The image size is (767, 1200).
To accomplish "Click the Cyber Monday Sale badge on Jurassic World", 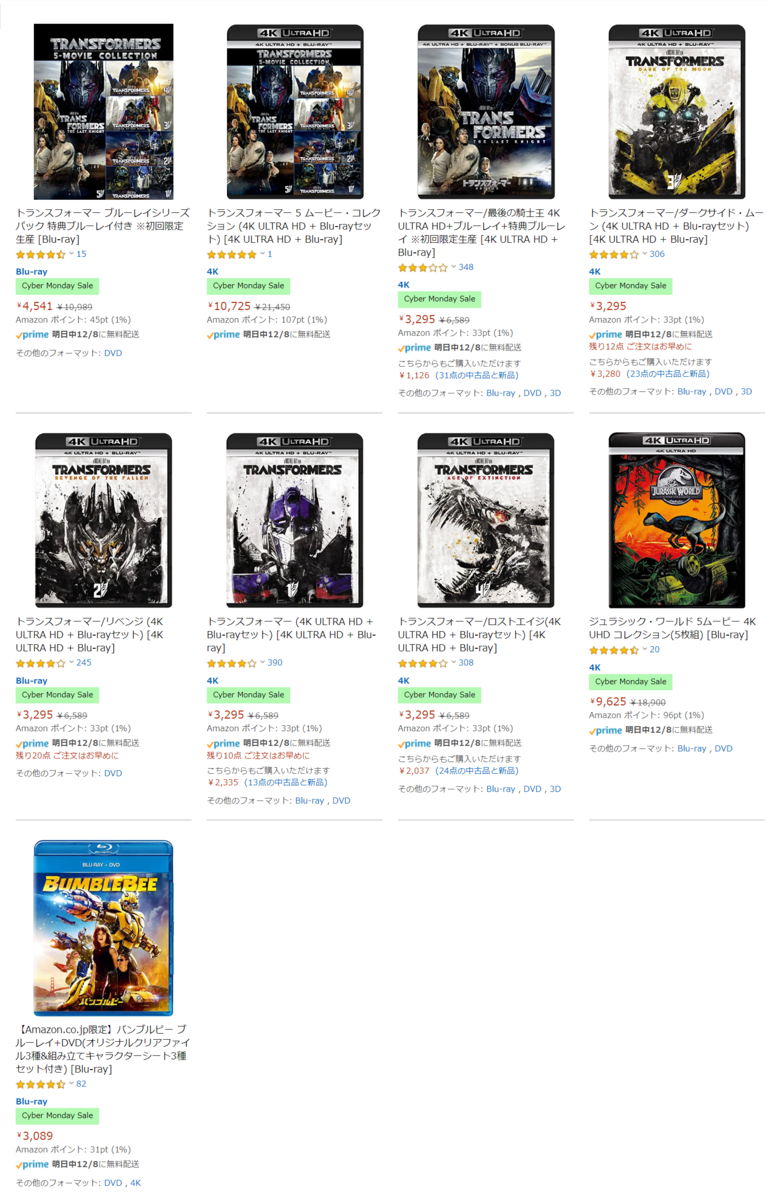I will coord(630,682).
